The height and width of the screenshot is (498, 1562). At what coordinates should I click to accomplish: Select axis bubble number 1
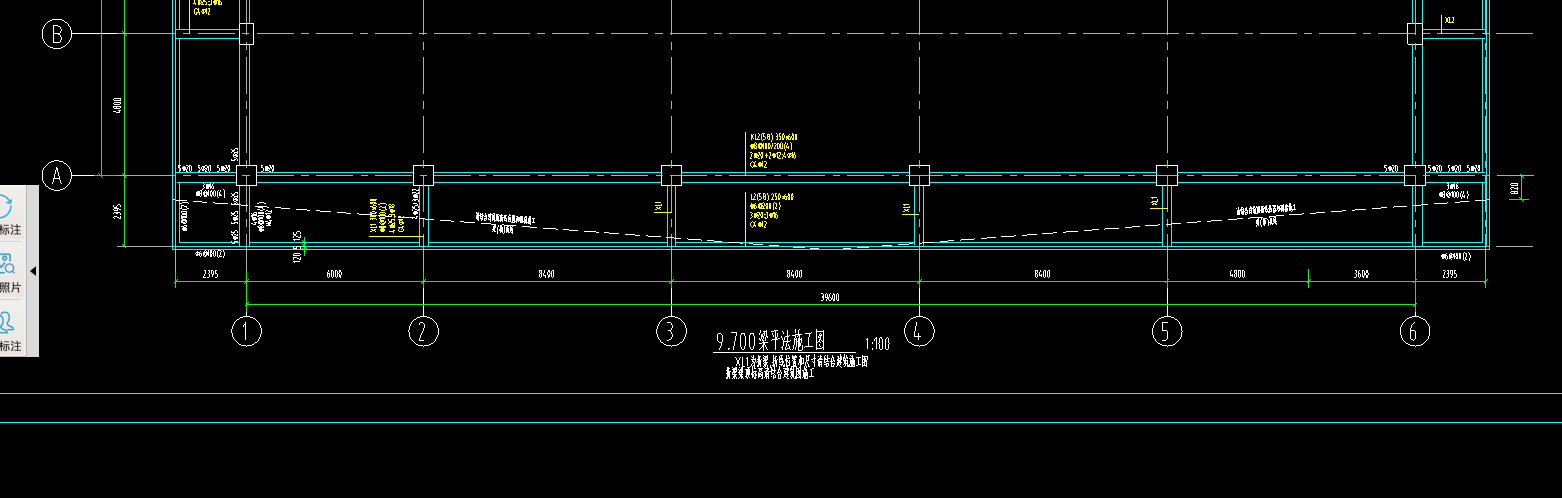[x=246, y=331]
